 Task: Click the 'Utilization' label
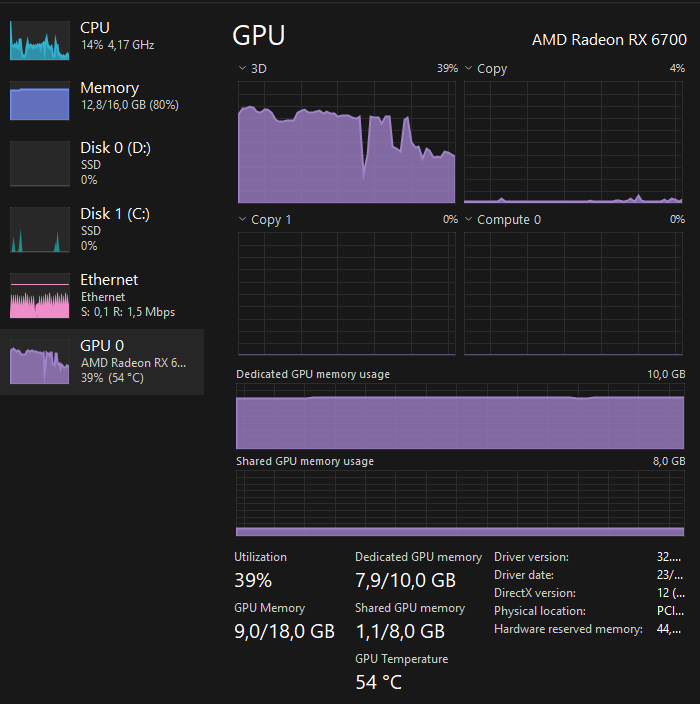(x=260, y=557)
